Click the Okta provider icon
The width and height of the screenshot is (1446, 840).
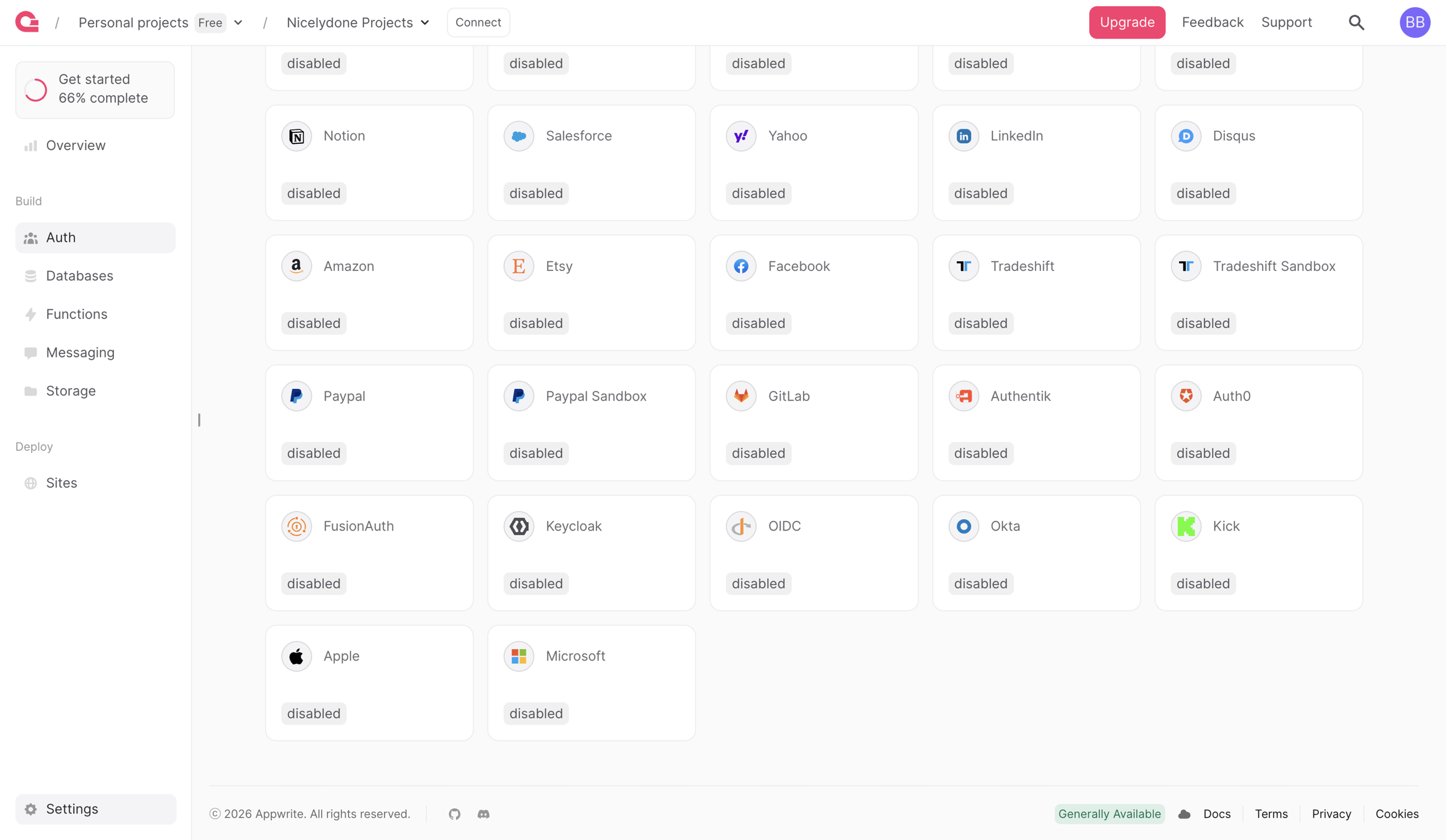[x=963, y=526]
